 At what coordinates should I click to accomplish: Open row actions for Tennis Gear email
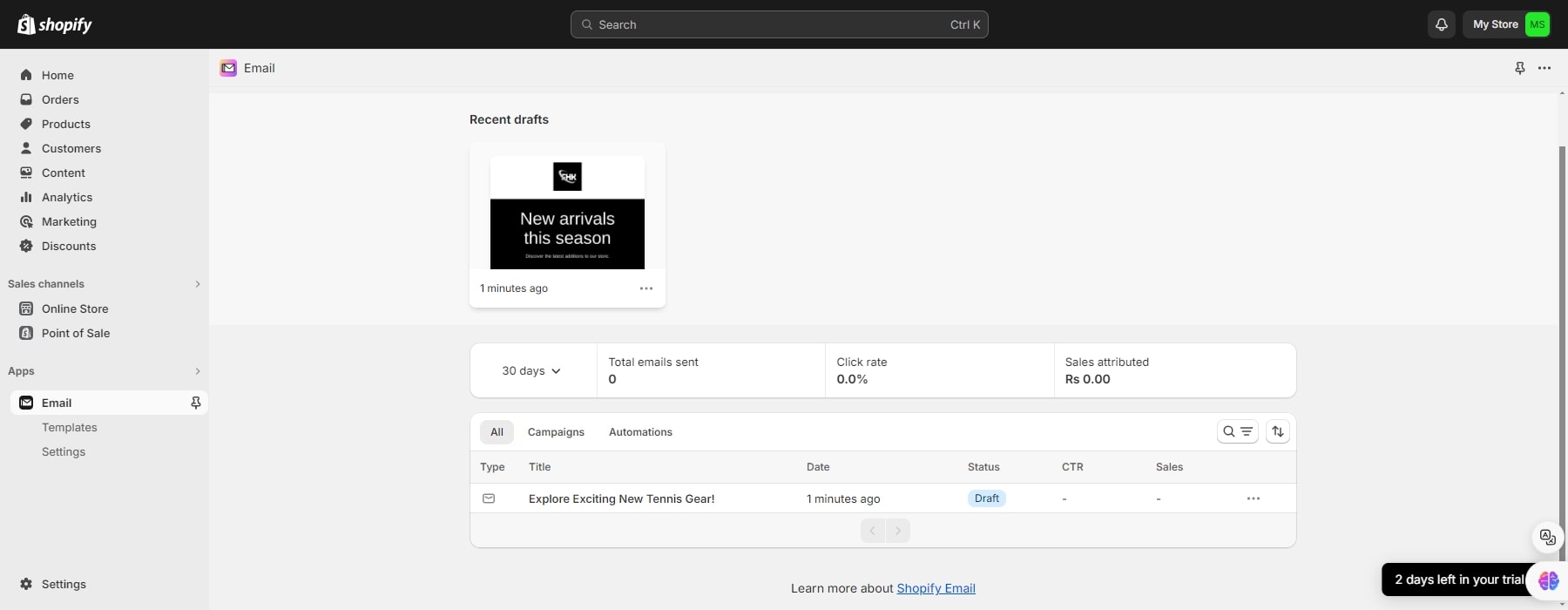point(1254,498)
